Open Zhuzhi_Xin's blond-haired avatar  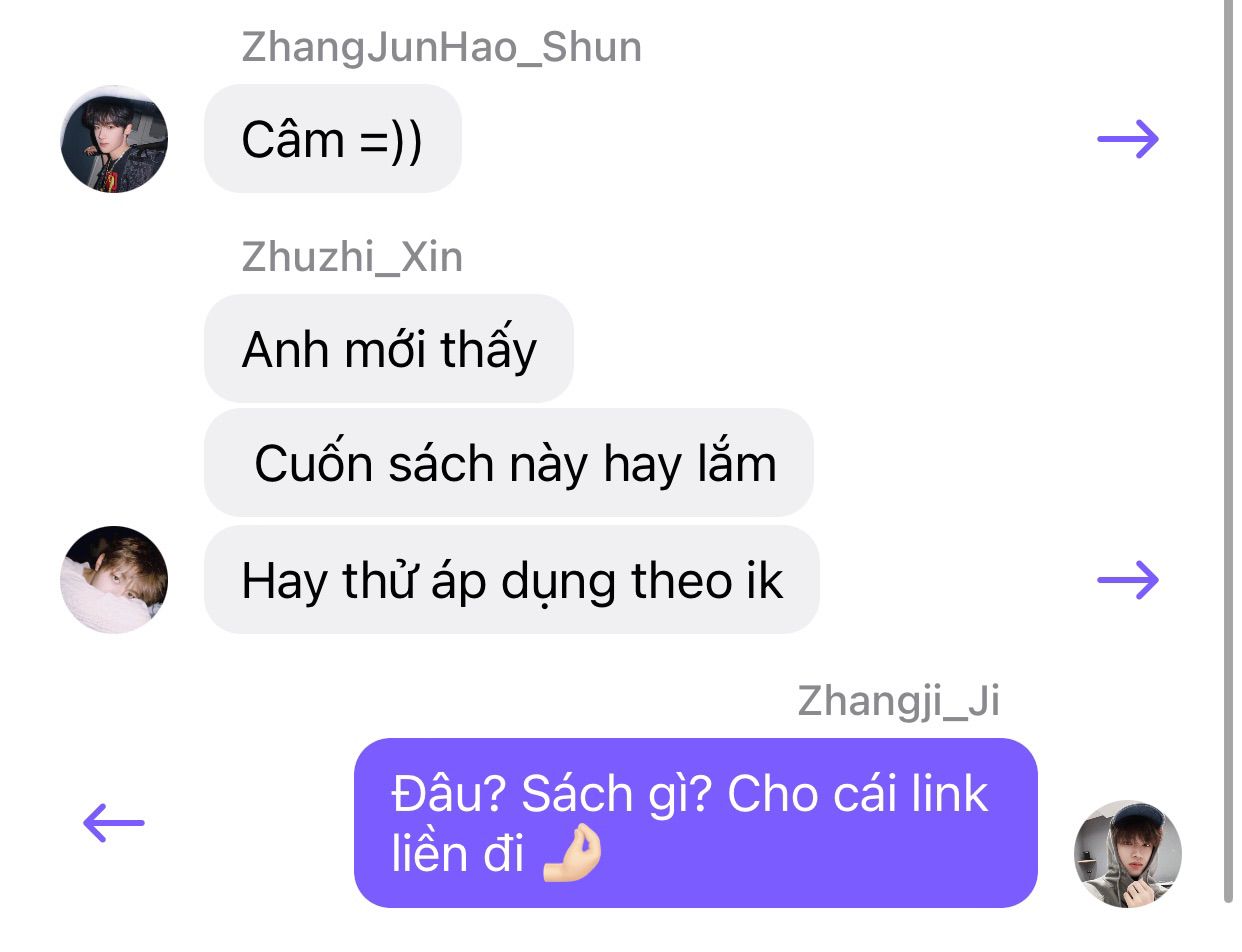114,580
